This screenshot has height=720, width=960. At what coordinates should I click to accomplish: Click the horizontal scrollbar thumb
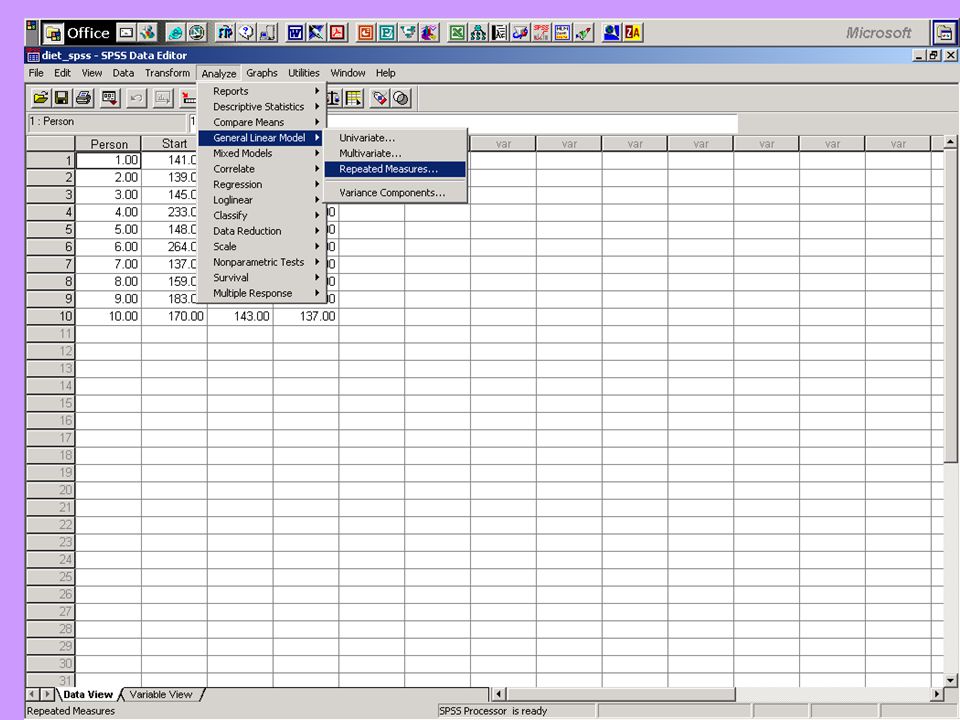click(620, 694)
